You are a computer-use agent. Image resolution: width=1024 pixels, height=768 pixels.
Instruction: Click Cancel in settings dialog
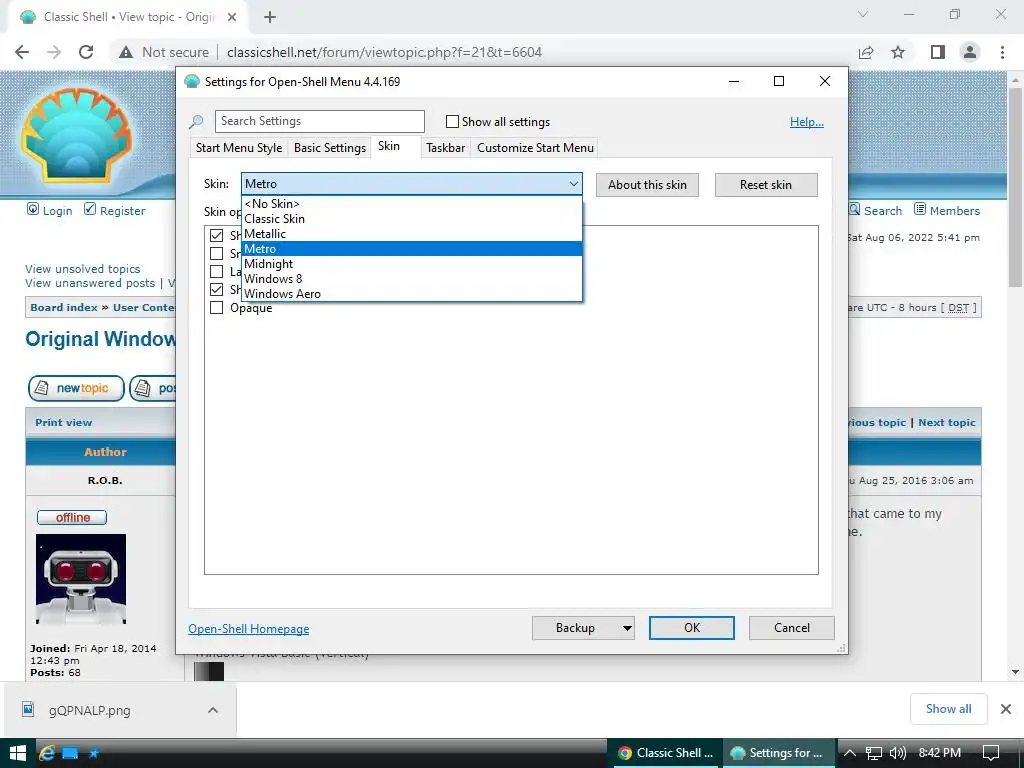(792, 628)
